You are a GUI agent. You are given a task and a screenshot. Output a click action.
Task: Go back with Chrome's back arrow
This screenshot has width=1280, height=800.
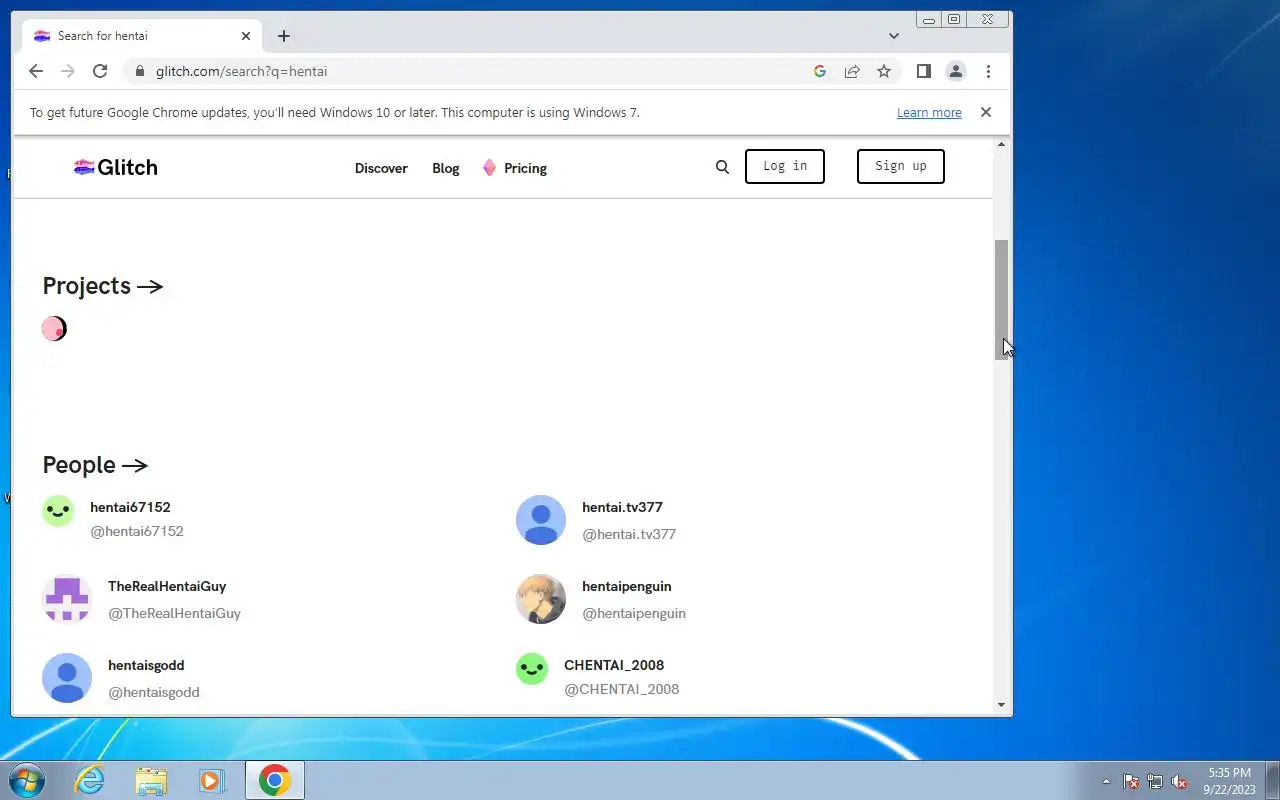36,71
